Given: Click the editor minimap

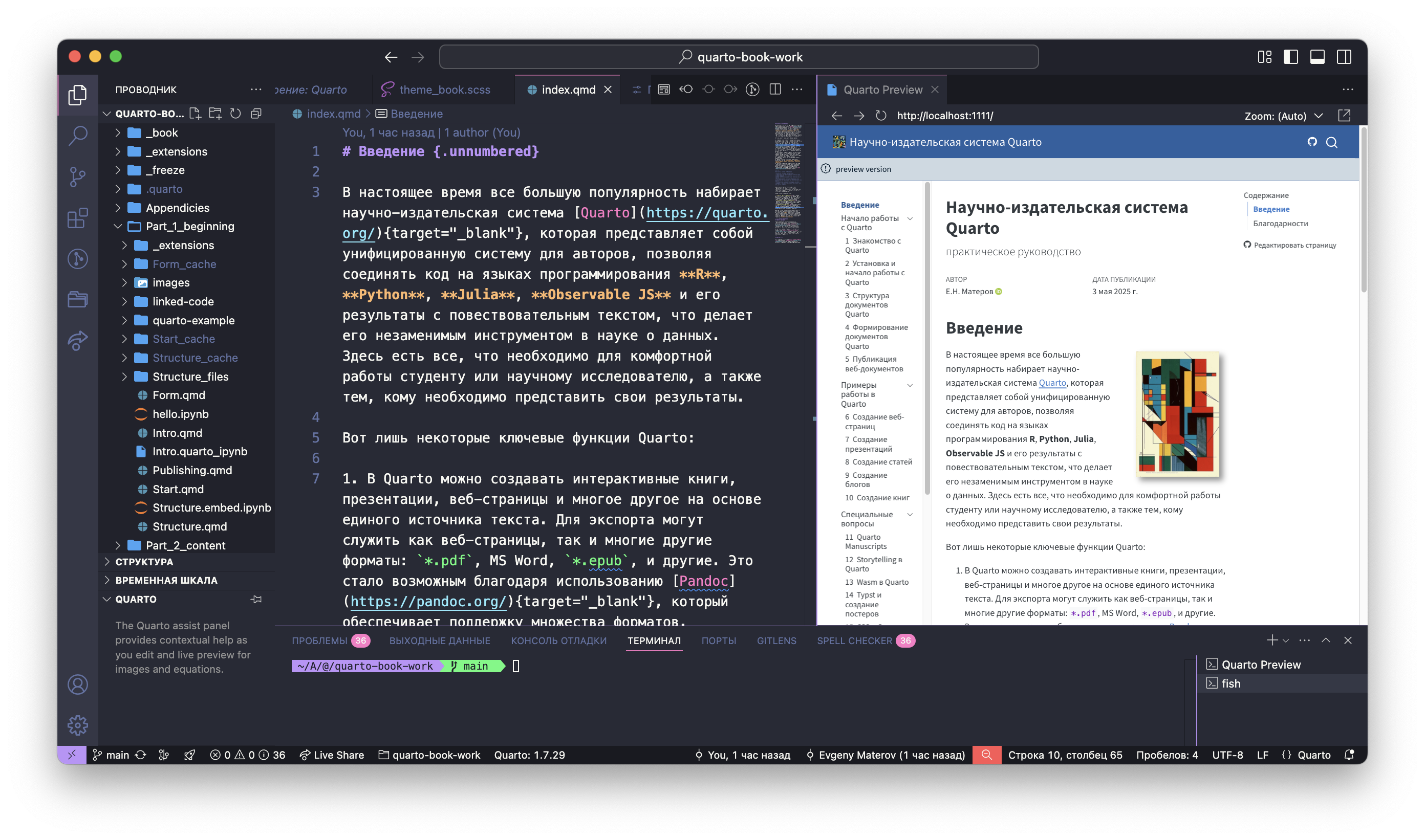Looking at the screenshot, I should point(788,185).
